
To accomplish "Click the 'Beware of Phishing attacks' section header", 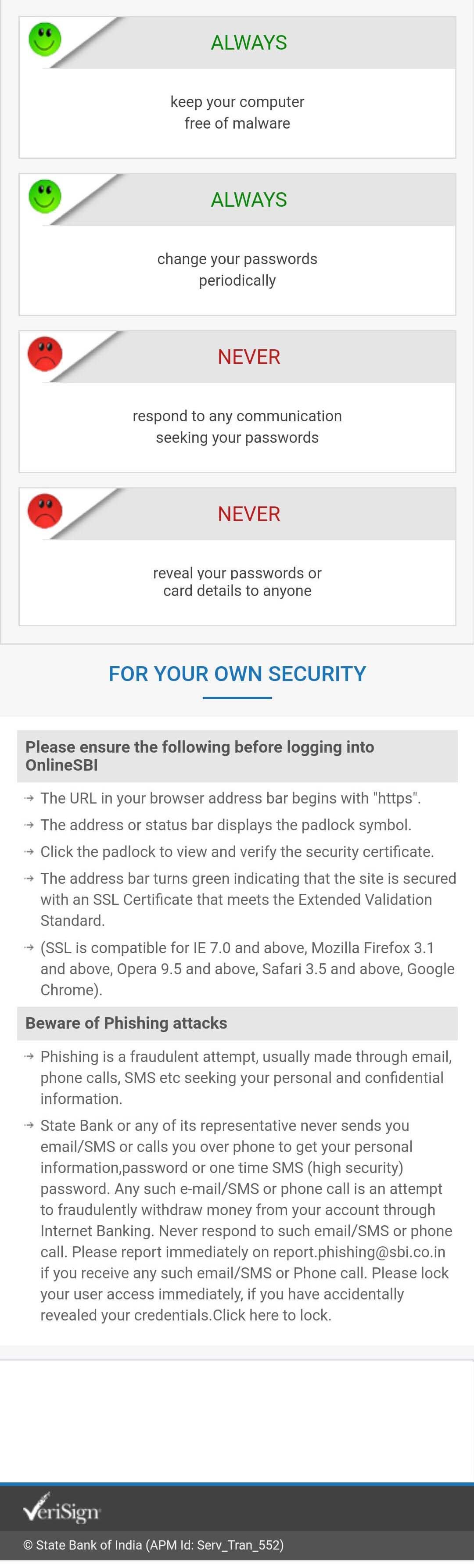I will (126, 1023).
